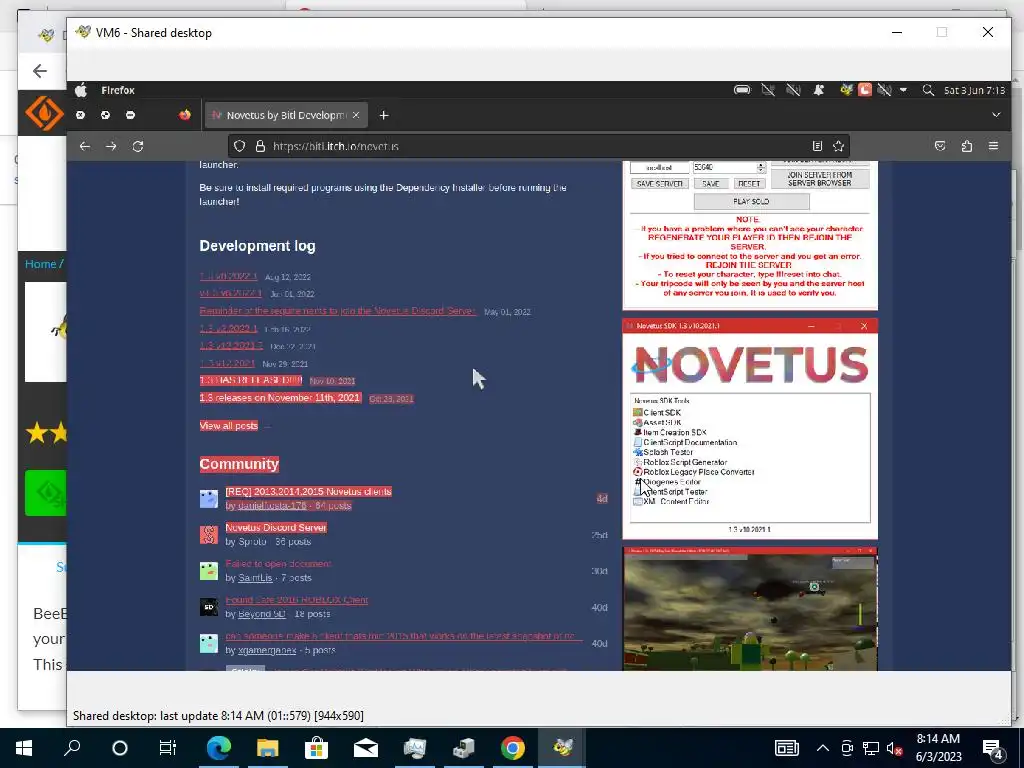Open the Pocket save icon
The height and width of the screenshot is (768, 1024).
940,146
